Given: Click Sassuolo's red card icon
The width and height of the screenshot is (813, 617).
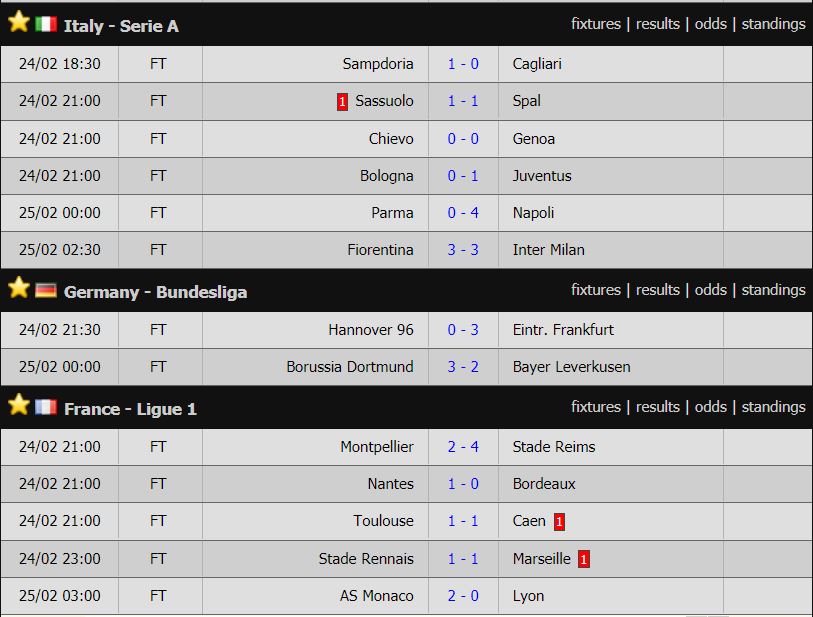Looking at the screenshot, I should [x=342, y=102].
